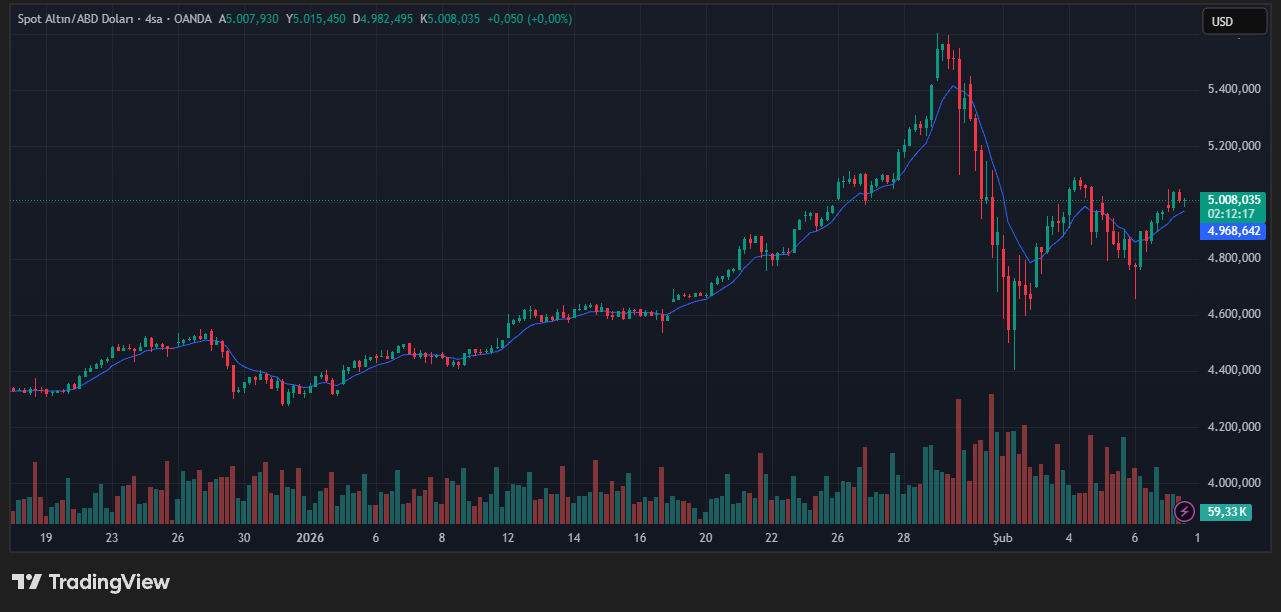Click the Spot Altın/ABD Doları symbol title

76,19
